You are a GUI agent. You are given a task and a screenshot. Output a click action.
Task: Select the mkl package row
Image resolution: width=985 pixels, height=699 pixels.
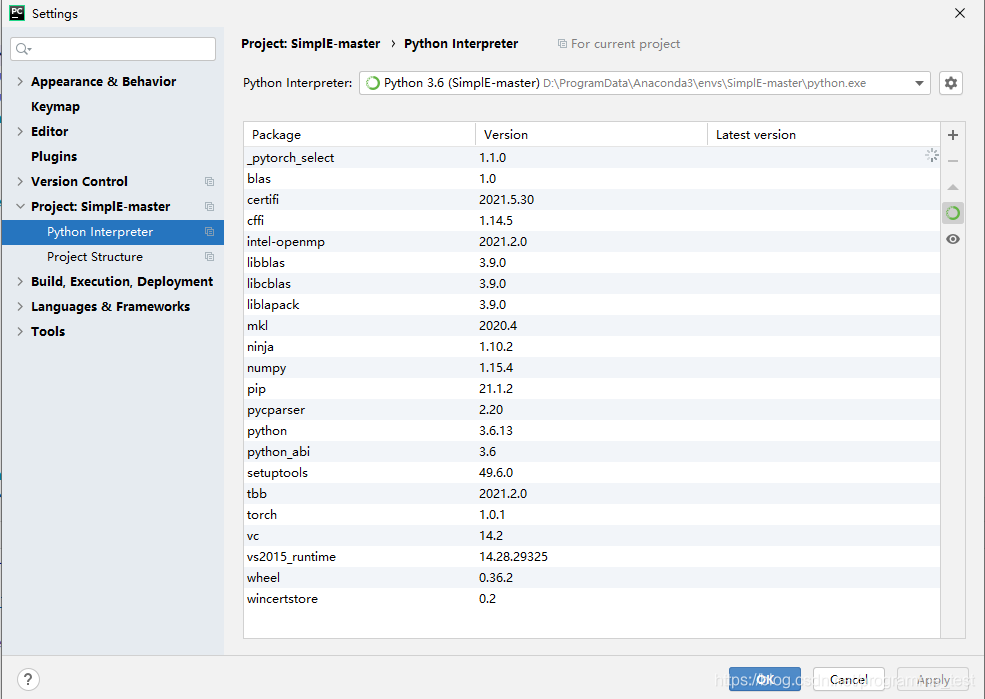592,325
